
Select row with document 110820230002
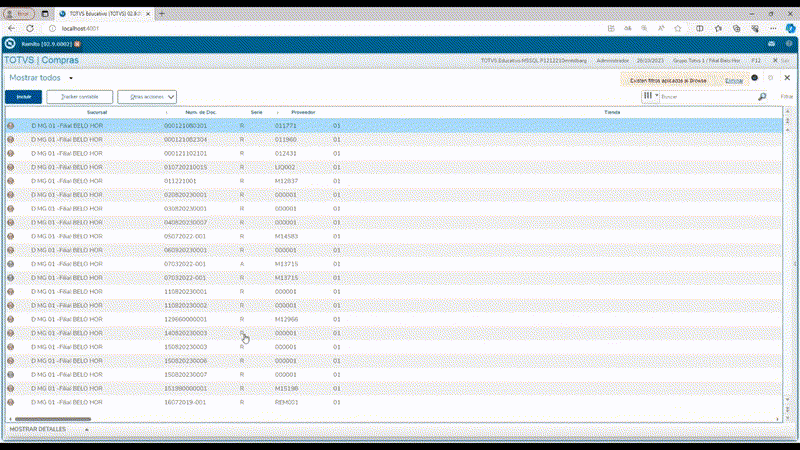tap(394, 306)
